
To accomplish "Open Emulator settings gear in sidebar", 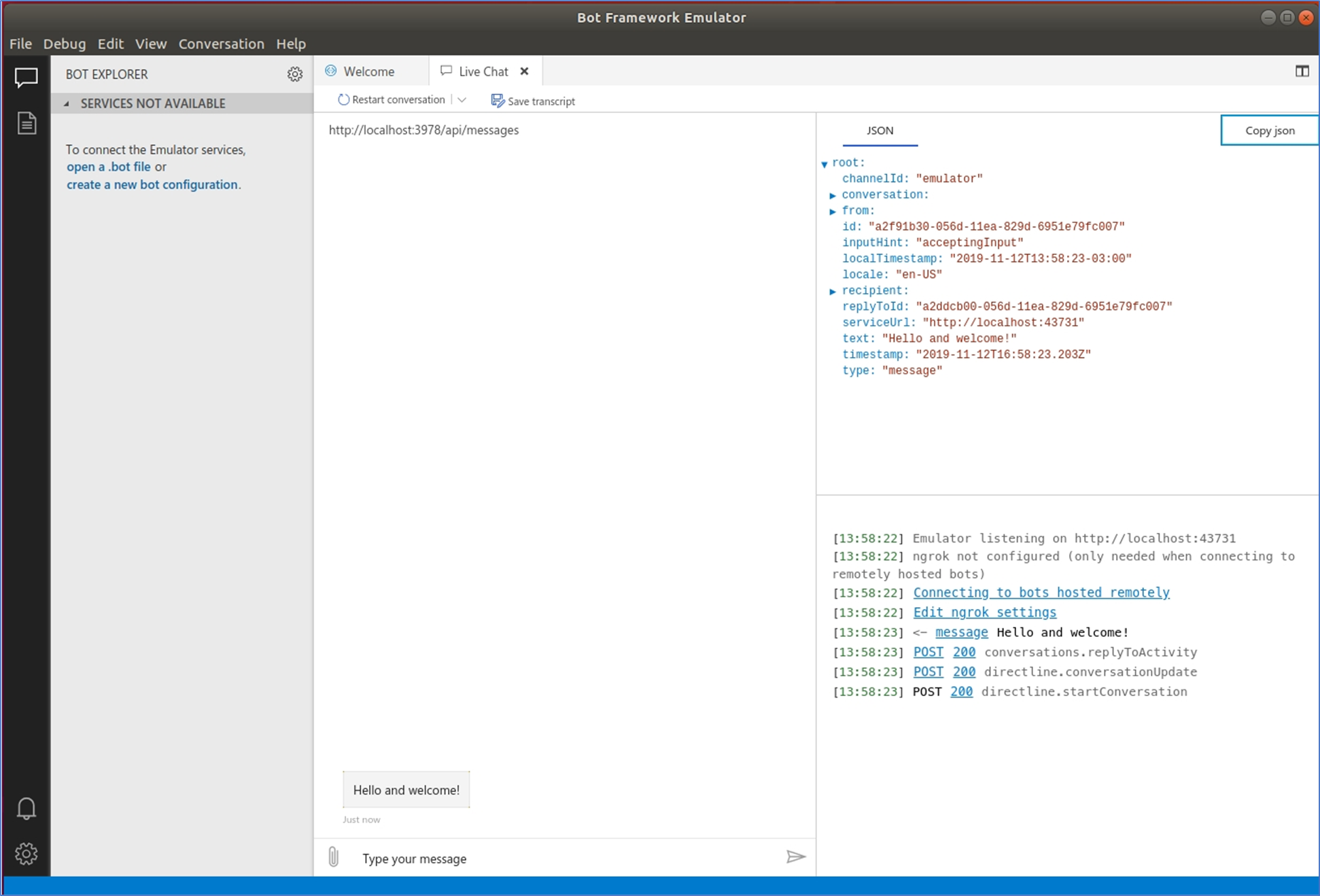I will (26, 853).
